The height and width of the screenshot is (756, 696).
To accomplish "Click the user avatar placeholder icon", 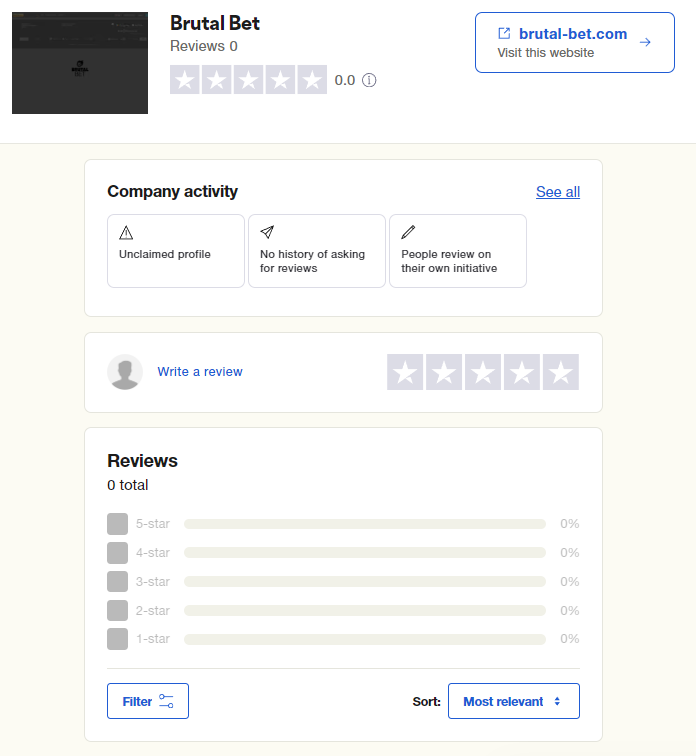I will 125,372.
